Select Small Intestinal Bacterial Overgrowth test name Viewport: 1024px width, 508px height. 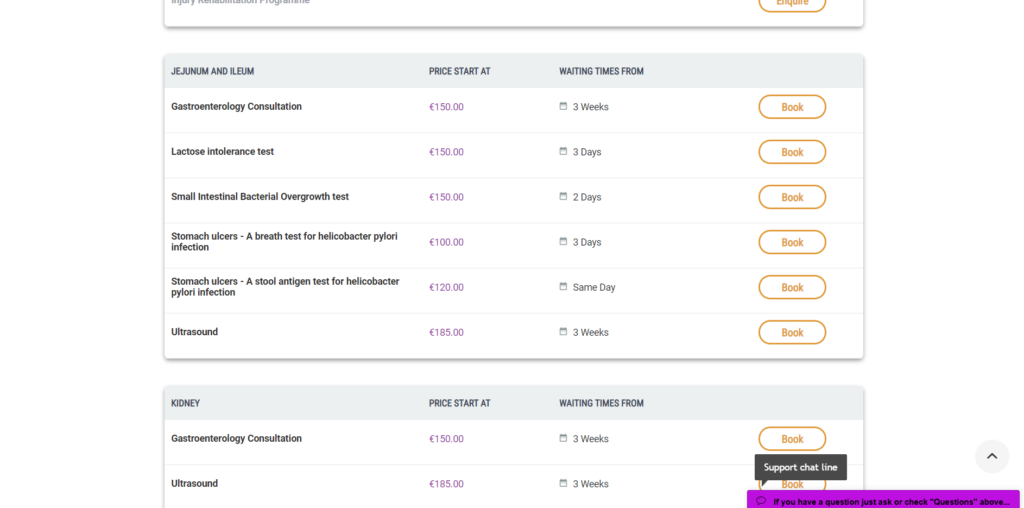260,197
